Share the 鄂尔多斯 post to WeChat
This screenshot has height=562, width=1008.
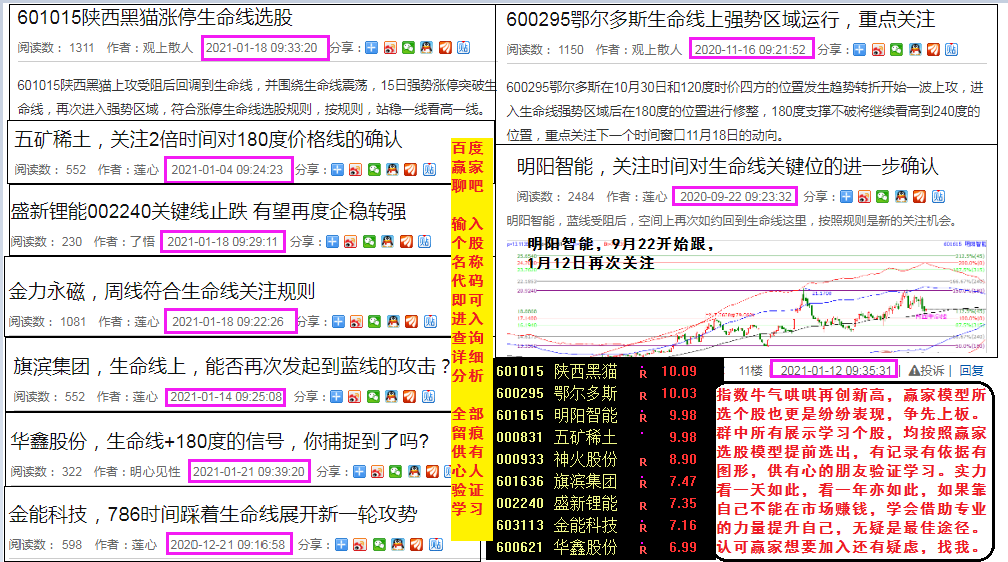click(x=897, y=49)
